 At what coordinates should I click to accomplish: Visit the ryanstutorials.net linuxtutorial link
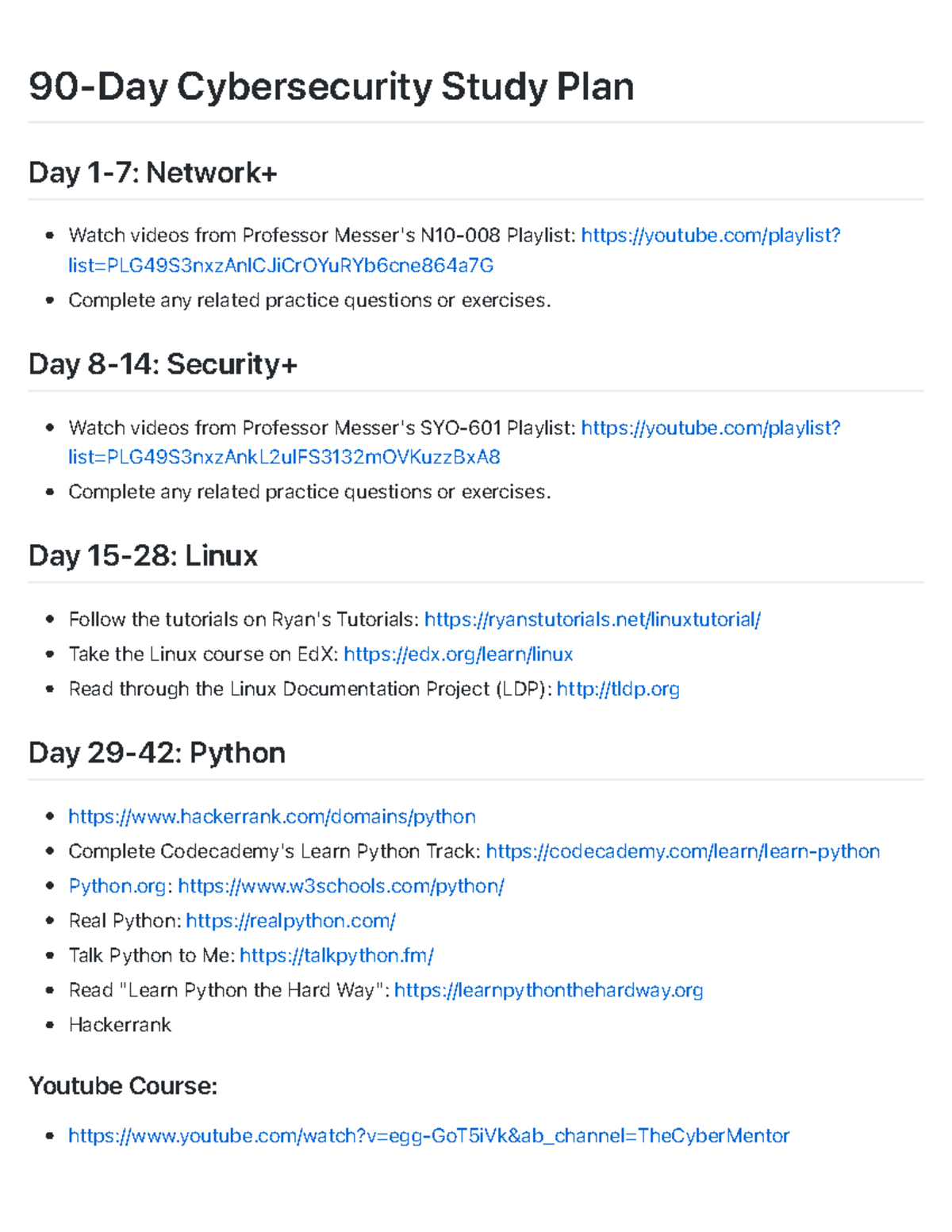coord(593,620)
